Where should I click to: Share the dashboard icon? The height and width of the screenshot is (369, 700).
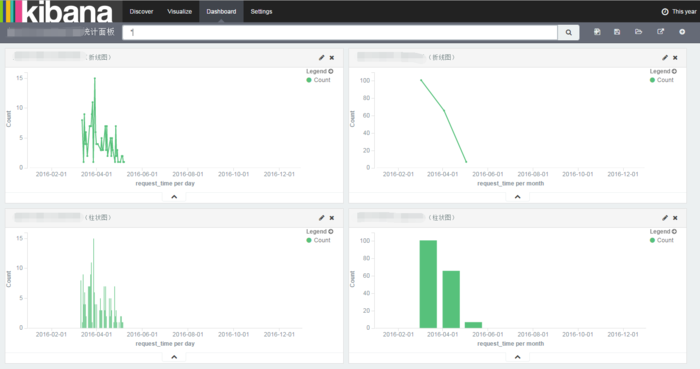click(660, 32)
